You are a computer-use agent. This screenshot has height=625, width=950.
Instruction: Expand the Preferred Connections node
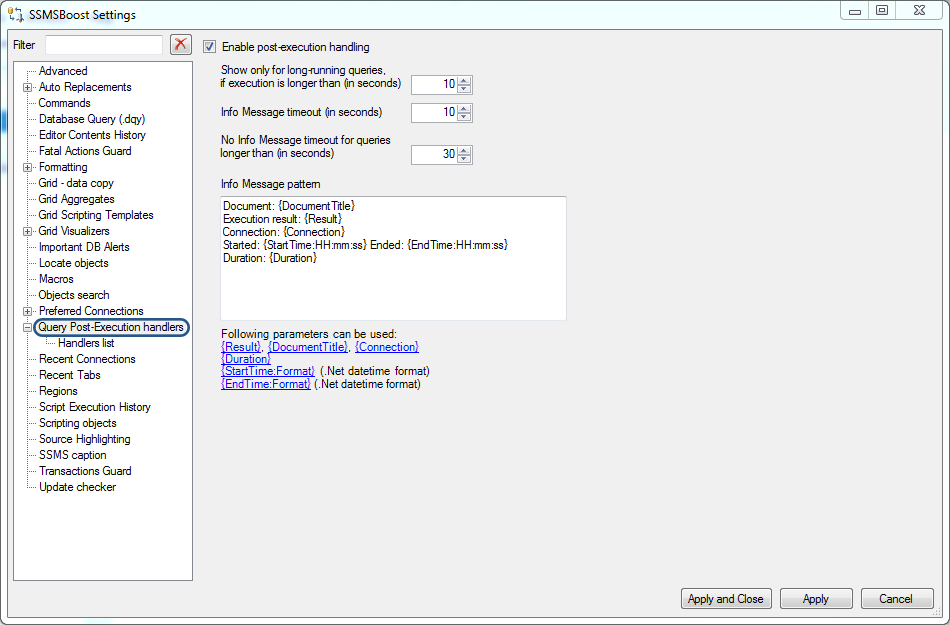27,311
